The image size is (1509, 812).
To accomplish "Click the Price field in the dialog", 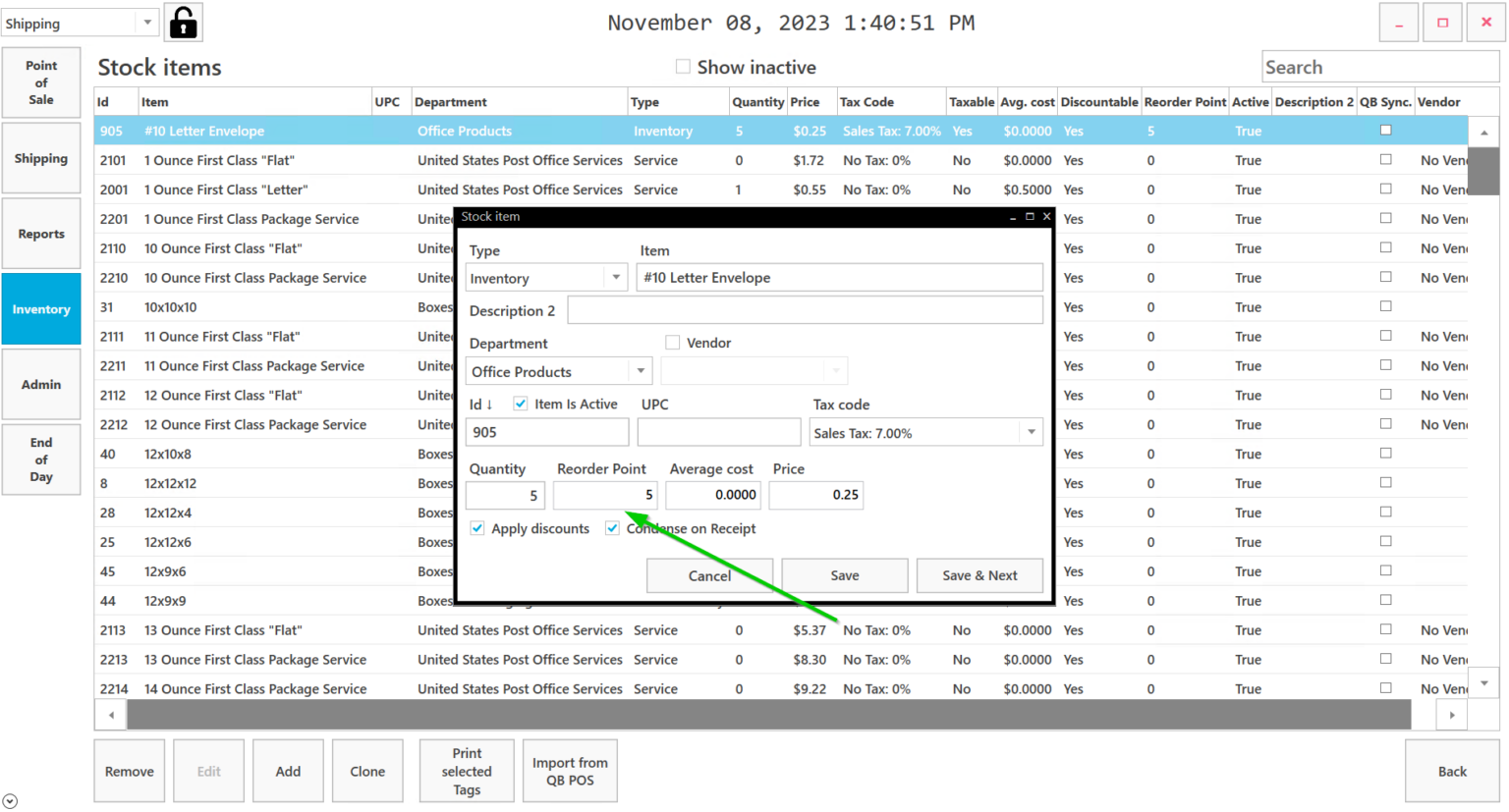I will [x=815, y=495].
